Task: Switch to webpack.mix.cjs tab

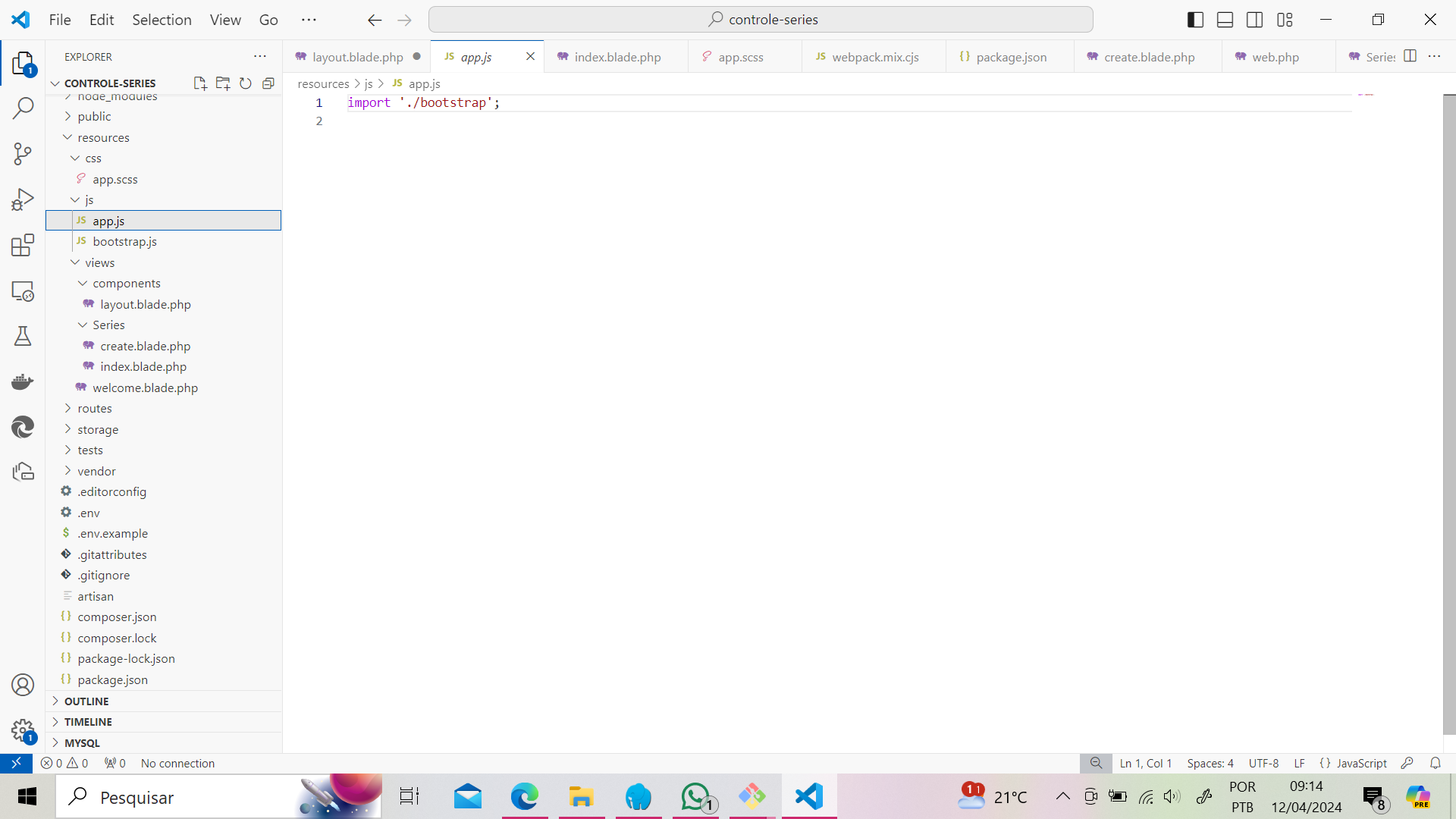Action: tap(874, 57)
